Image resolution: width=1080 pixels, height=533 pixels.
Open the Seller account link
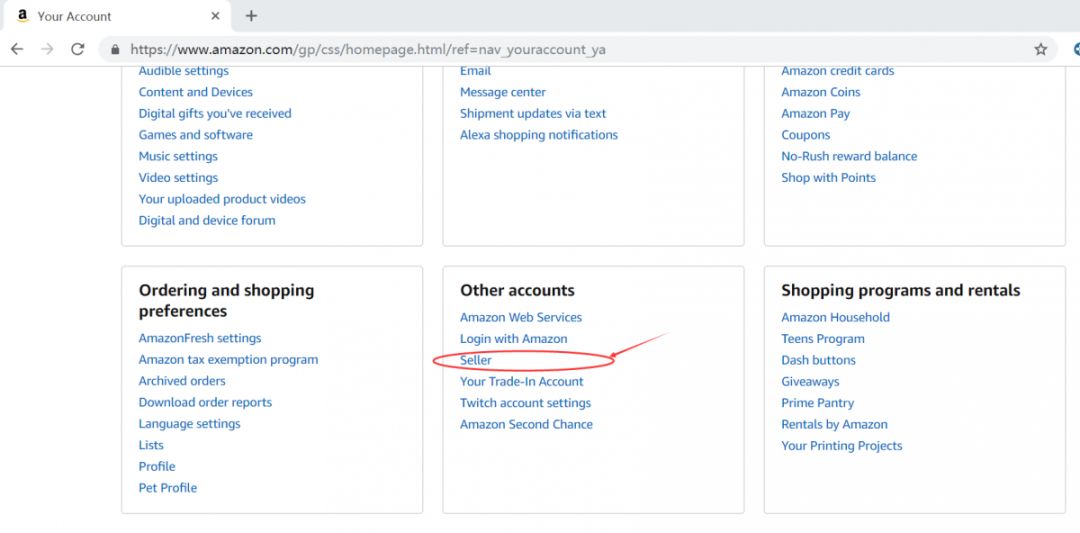476,360
